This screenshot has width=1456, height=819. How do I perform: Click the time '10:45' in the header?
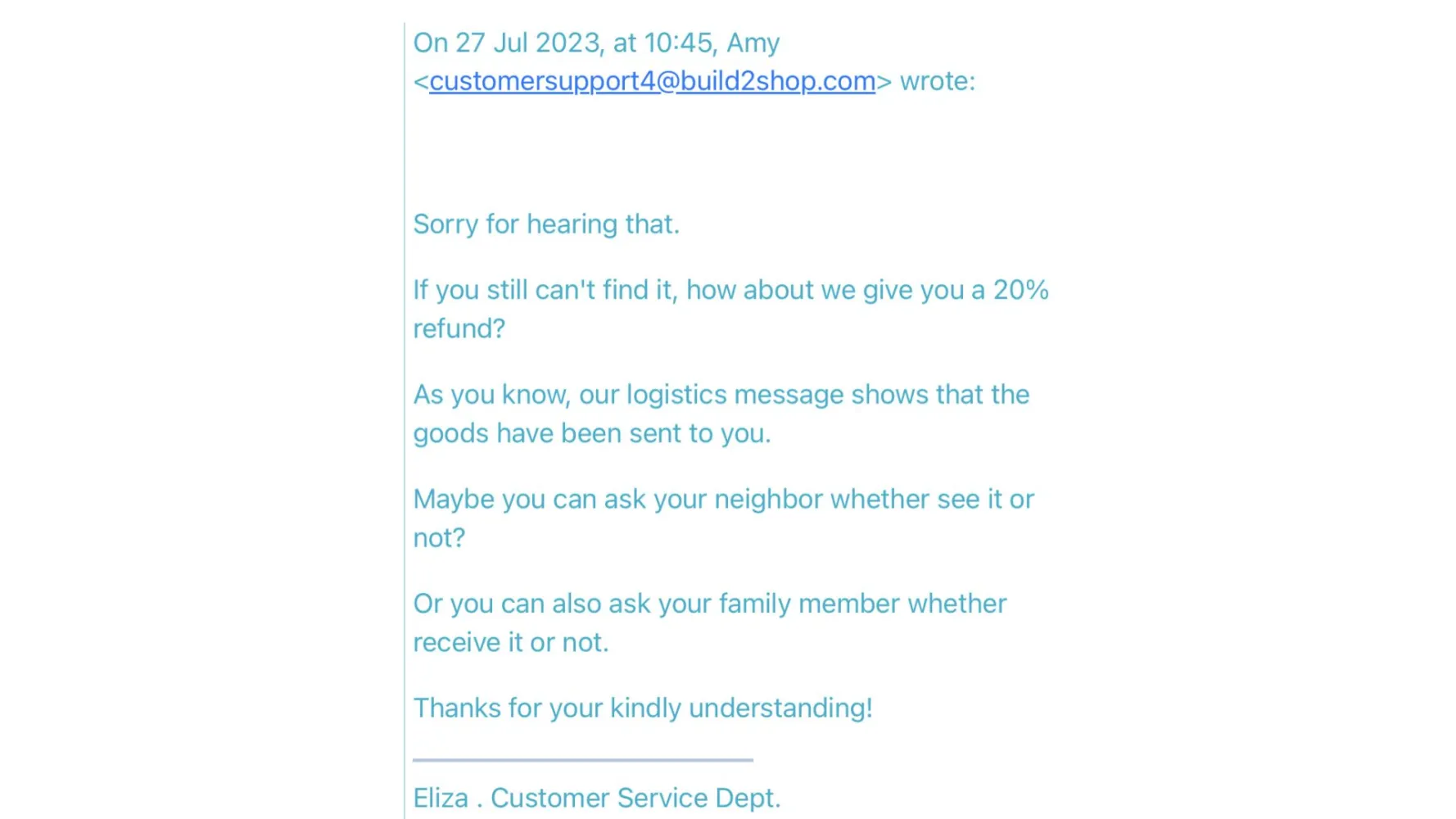pyautogui.click(x=678, y=43)
